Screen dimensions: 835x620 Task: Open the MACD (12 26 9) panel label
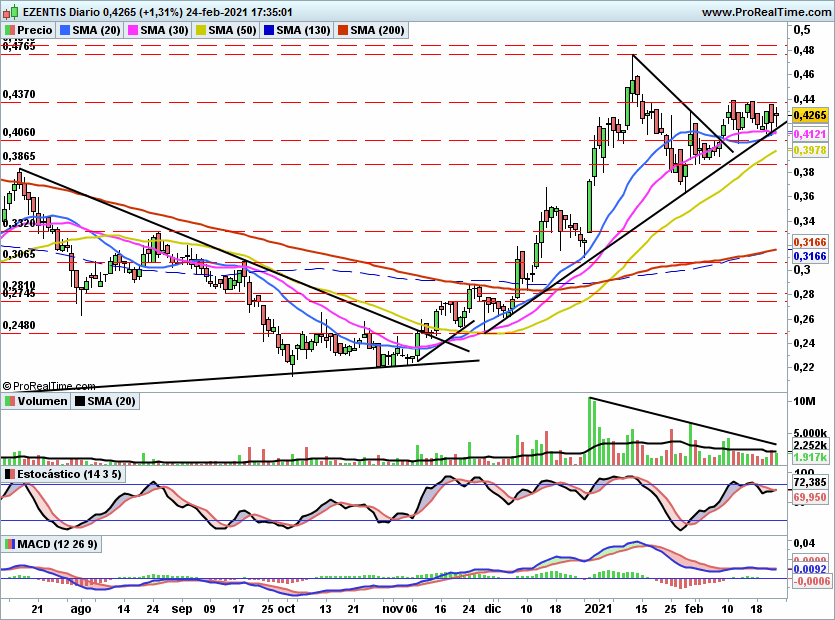tap(58, 544)
